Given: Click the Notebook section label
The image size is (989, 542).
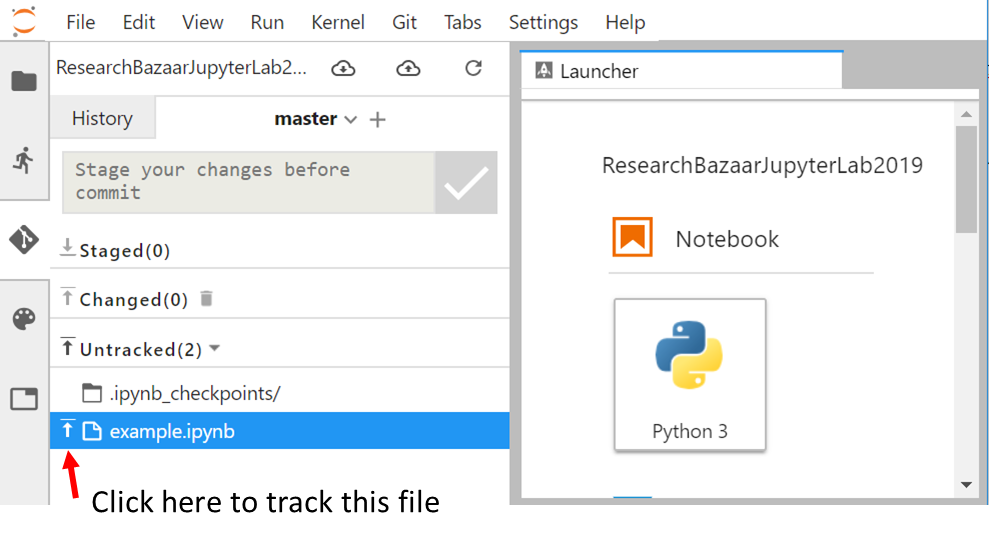Looking at the screenshot, I should click(x=727, y=239).
